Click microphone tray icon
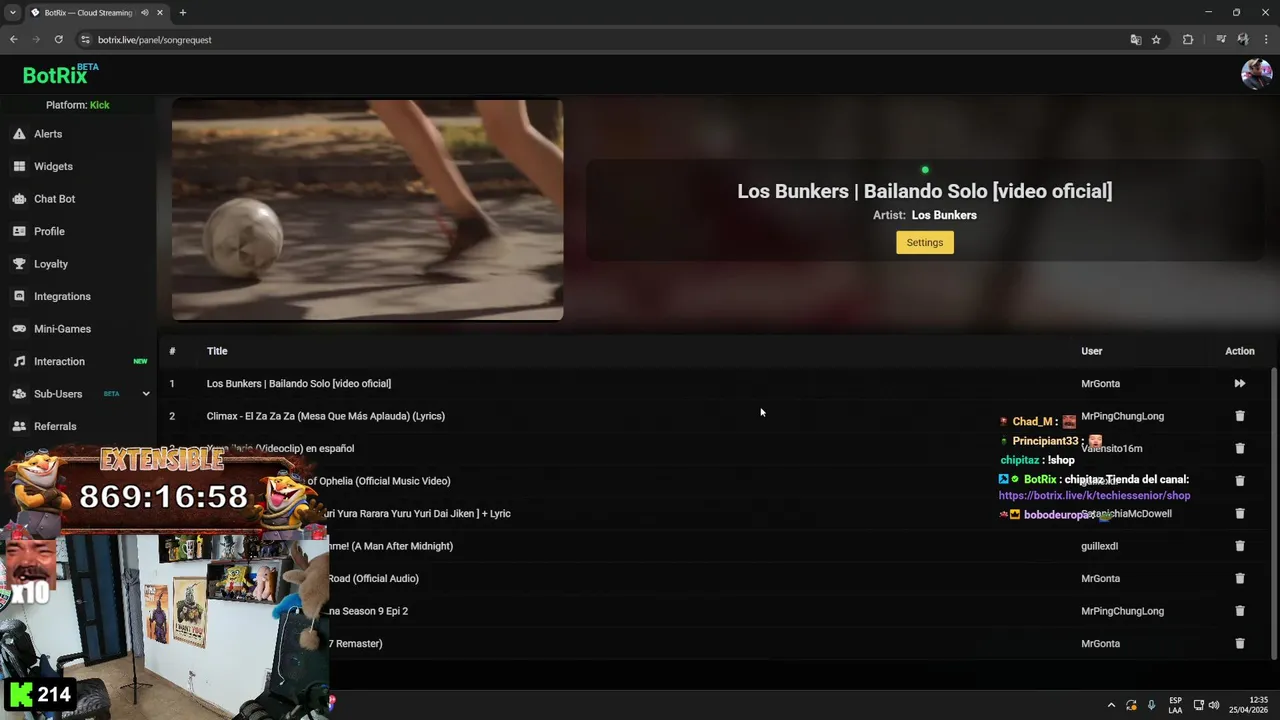The height and width of the screenshot is (720, 1280). (x=1151, y=705)
